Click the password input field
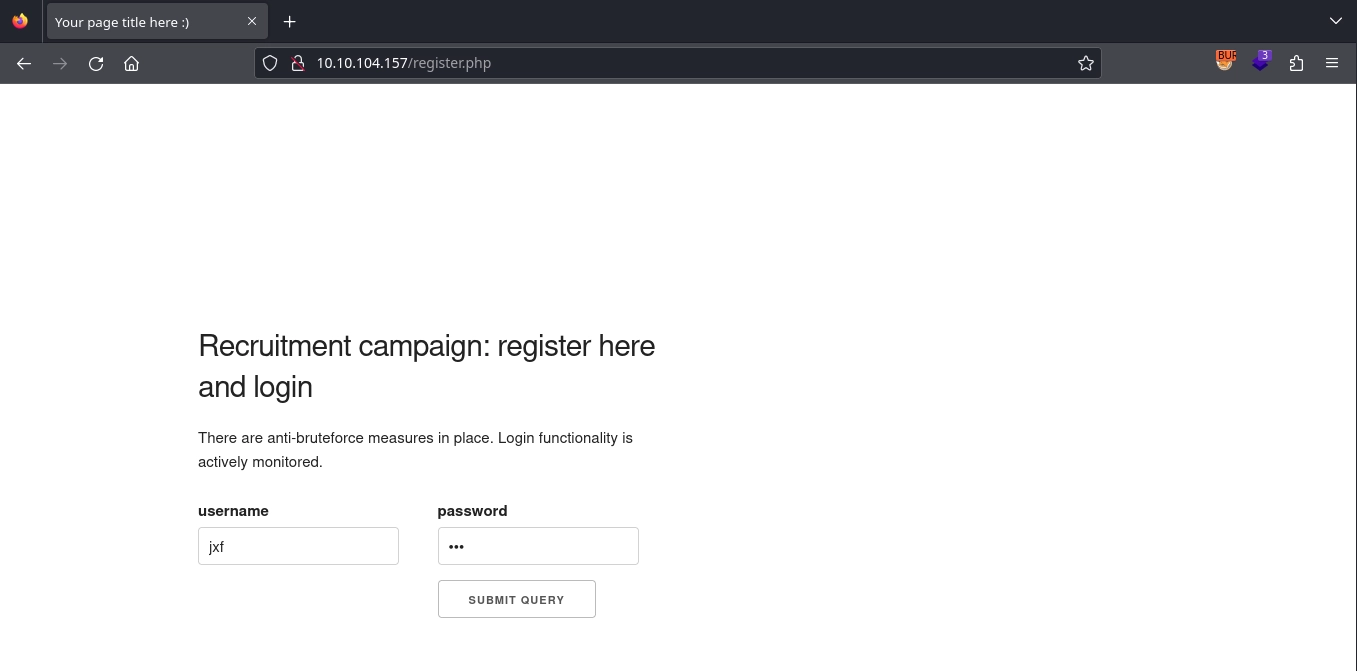The width and height of the screenshot is (1357, 671). point(538,546)
